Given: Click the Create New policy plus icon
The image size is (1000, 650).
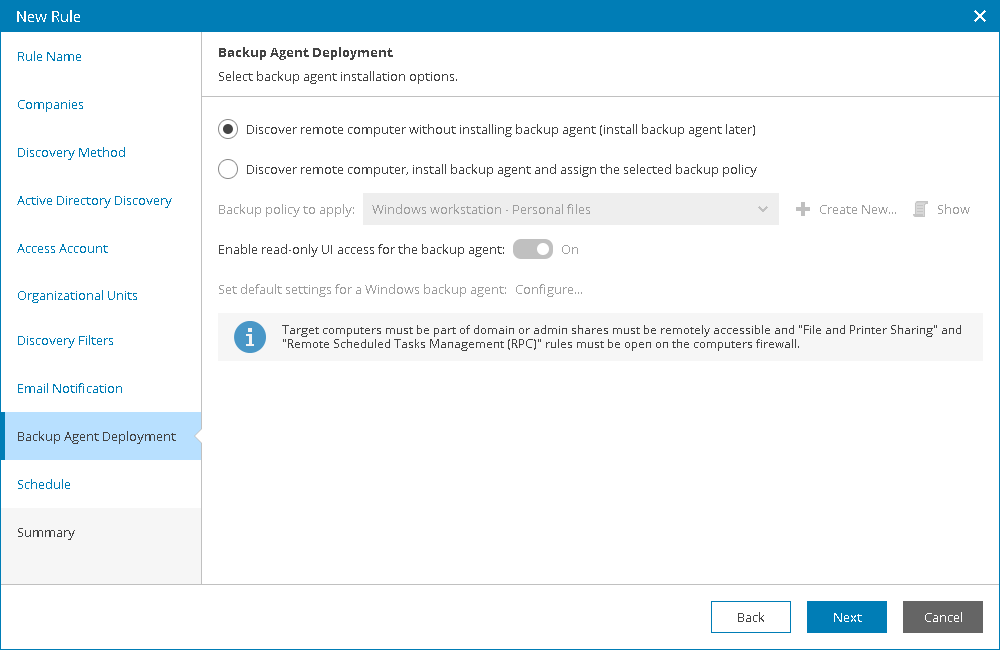Looking at the screenshot, I should point(802,209).
